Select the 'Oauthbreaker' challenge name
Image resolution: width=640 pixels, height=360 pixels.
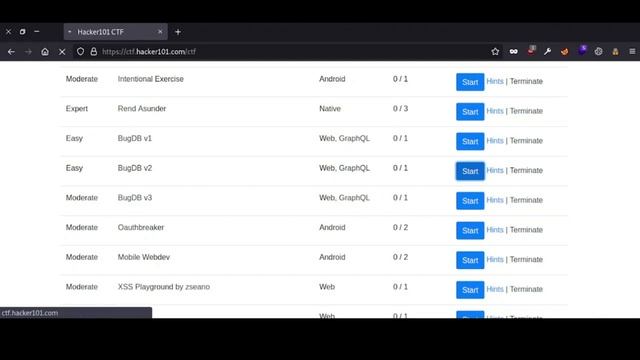coord(141,227)
